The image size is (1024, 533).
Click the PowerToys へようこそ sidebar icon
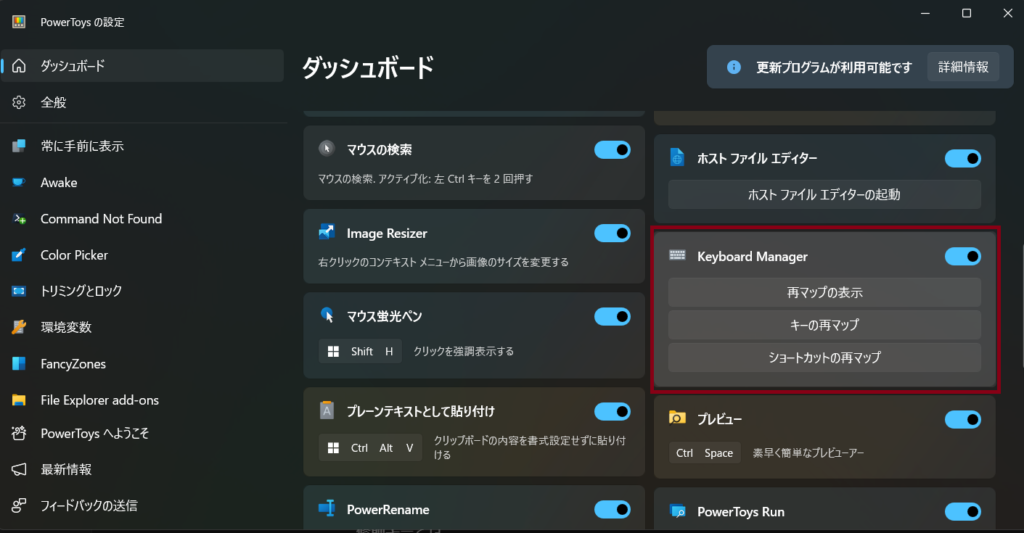pos(19,433)
